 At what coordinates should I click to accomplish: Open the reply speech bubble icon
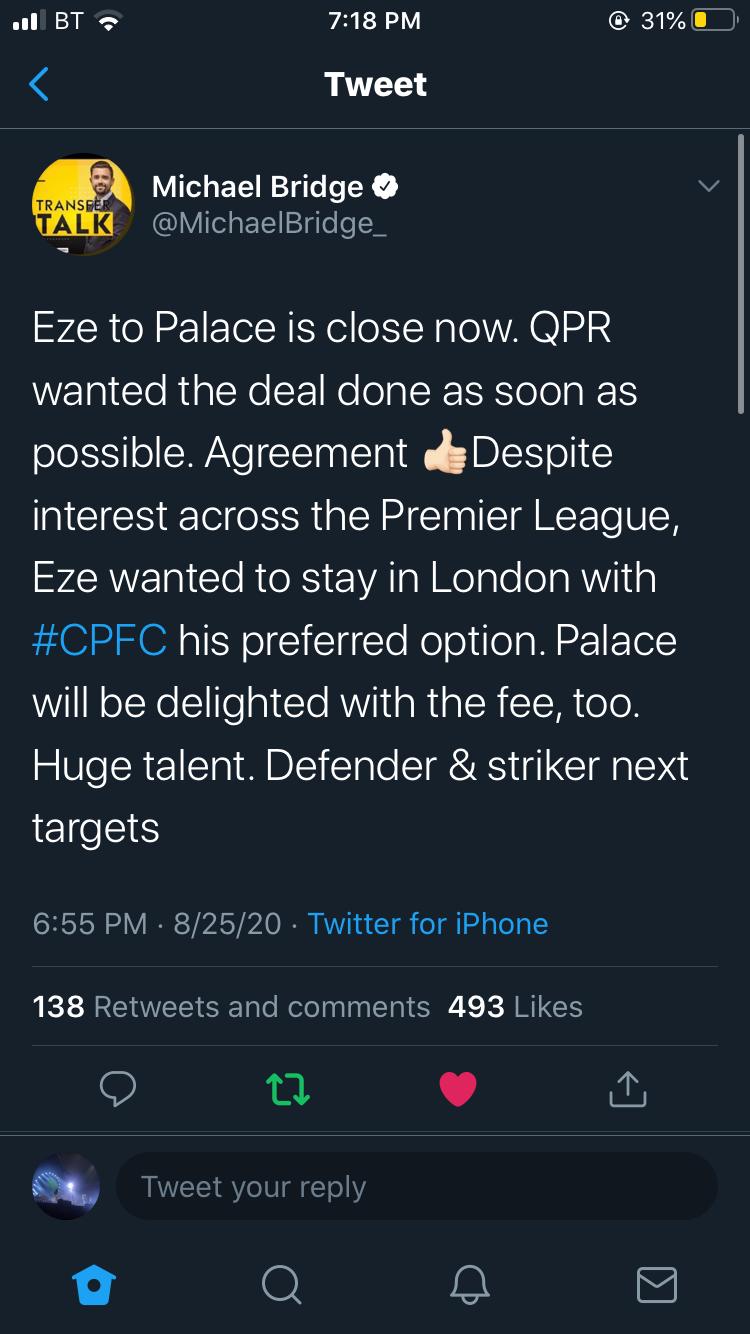(118, 1089)
